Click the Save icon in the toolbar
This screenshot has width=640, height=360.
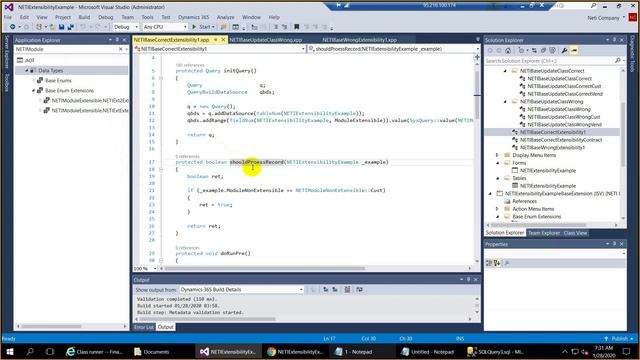tap(61, 27)
